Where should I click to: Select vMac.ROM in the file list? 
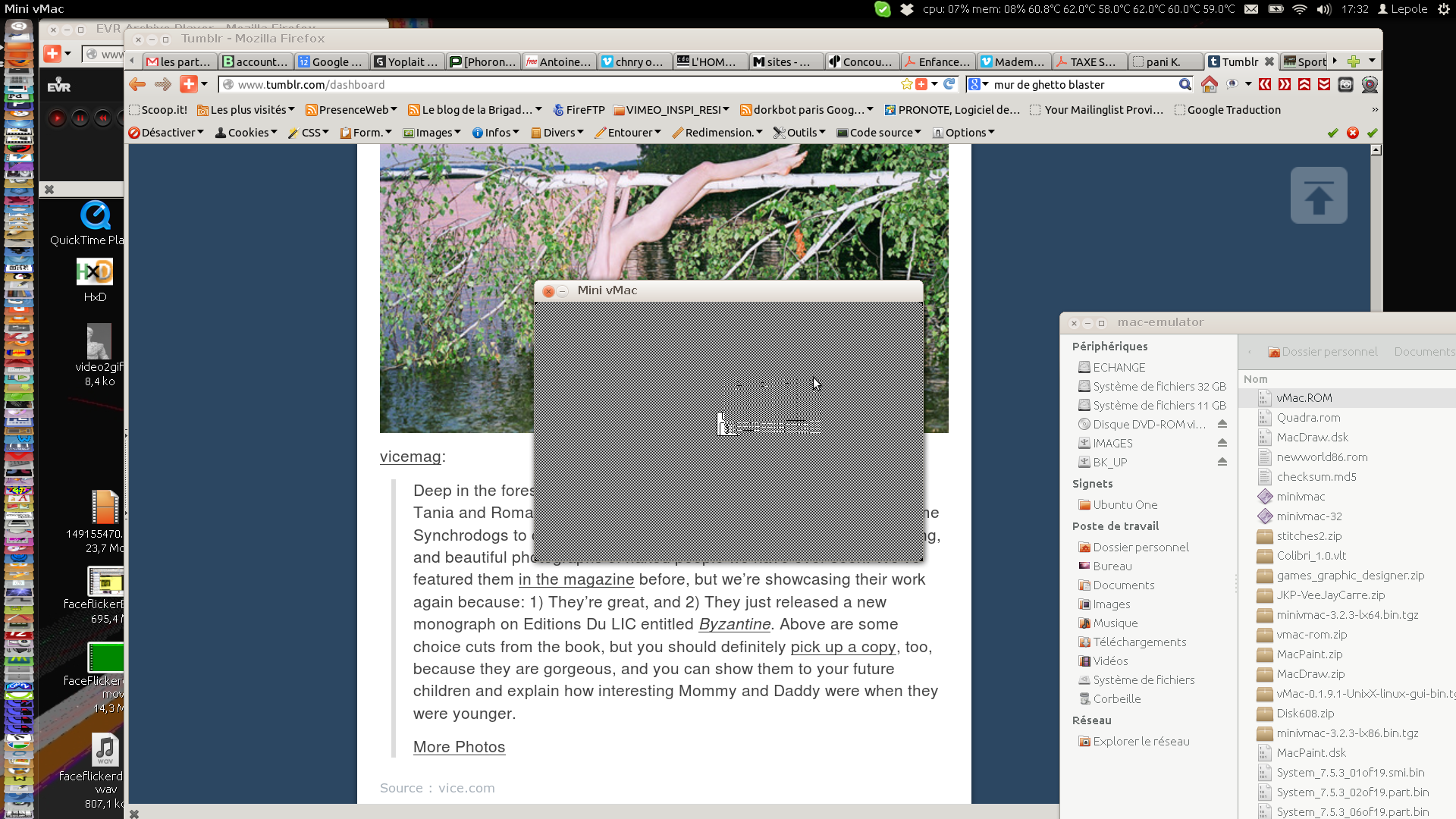coord(1304,397)
